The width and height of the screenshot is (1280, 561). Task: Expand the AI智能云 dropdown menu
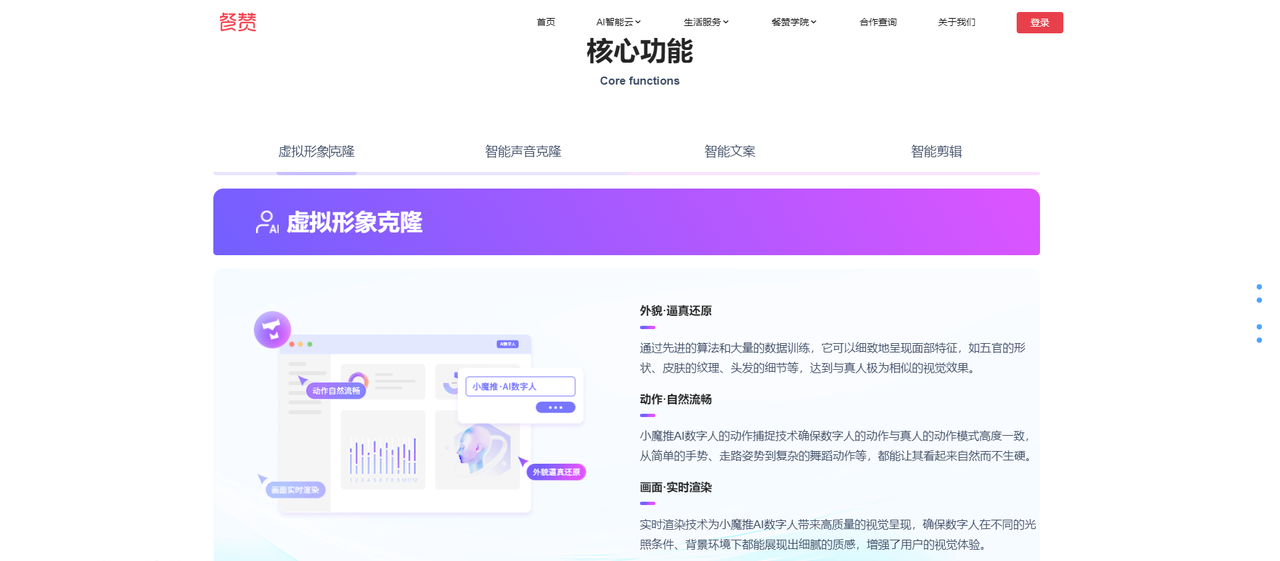tap(618, 22)
